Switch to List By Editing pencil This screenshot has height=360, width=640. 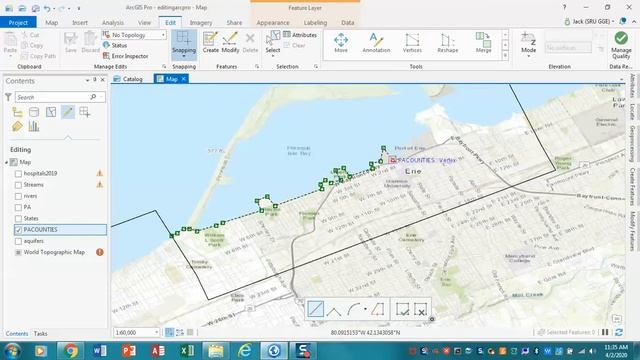[x=68, y=112]
